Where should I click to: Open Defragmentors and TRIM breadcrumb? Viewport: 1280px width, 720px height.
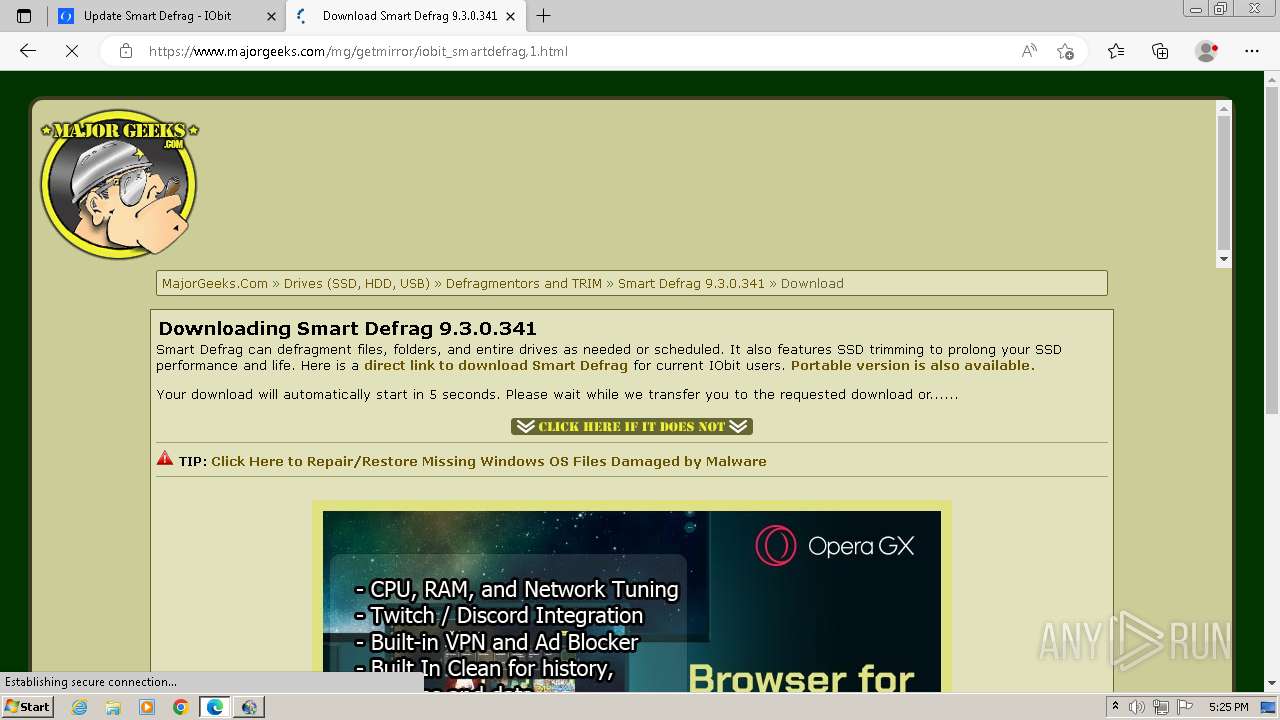coord(524,284)
